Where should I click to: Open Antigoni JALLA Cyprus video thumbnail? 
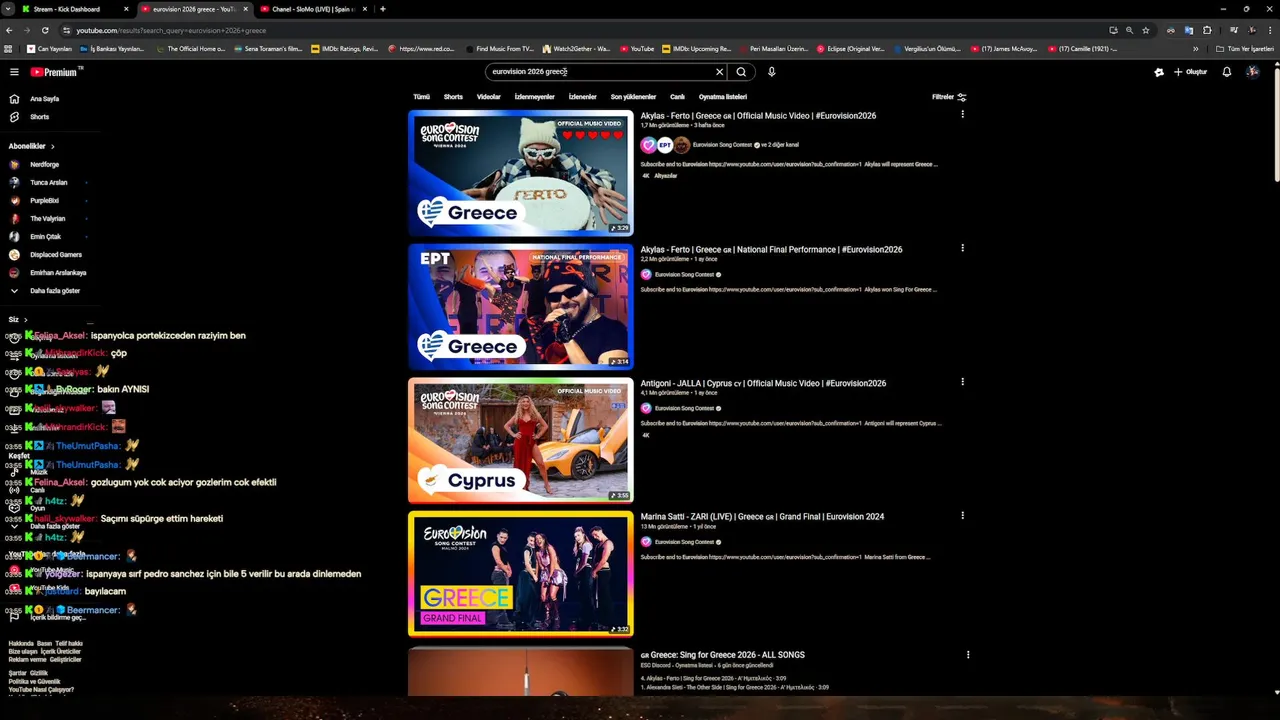tap(520, 440)
